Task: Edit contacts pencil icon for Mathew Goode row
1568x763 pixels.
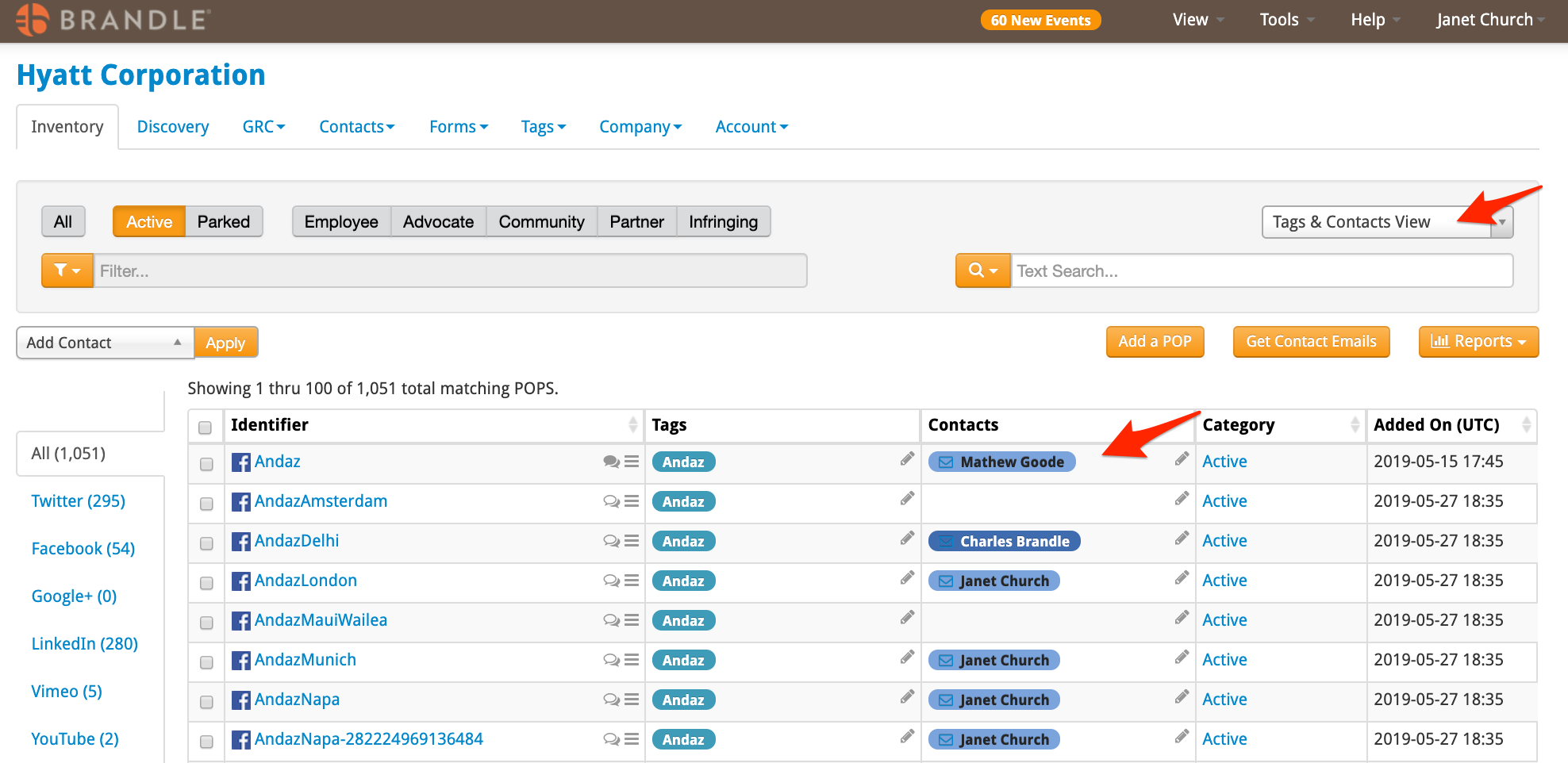Action: coord(1182,459)
